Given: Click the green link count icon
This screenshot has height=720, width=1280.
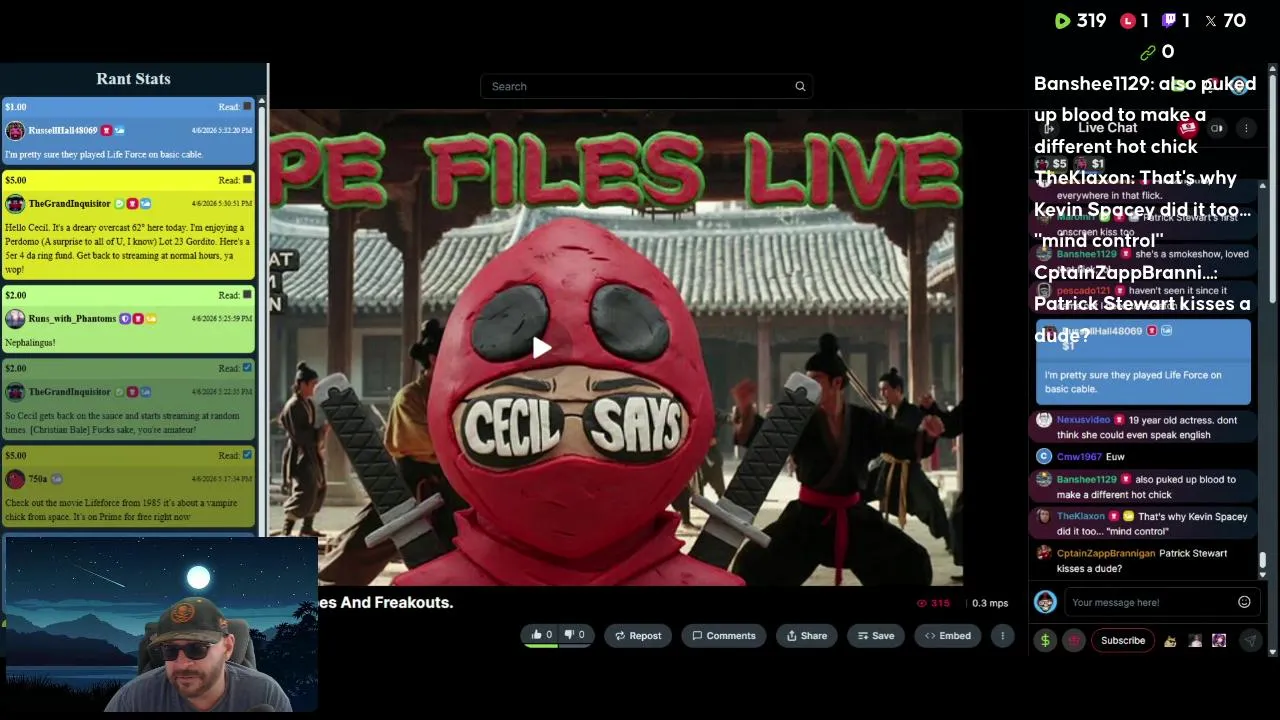Looking at the screenshot, I should pyautogui.click(x=1148, y=52).
